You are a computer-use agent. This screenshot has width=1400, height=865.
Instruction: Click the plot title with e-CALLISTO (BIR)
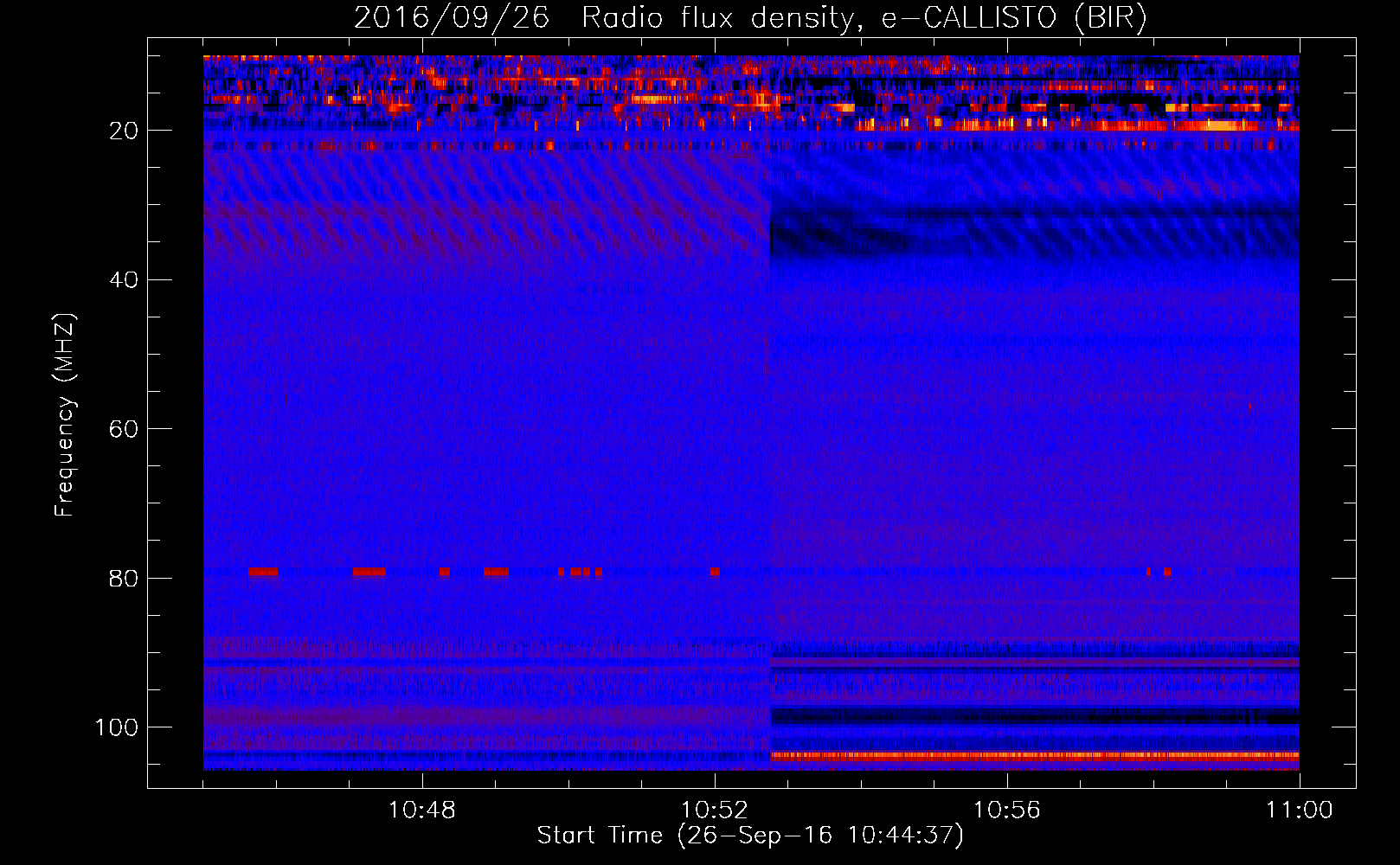click(x=750, y=18)
